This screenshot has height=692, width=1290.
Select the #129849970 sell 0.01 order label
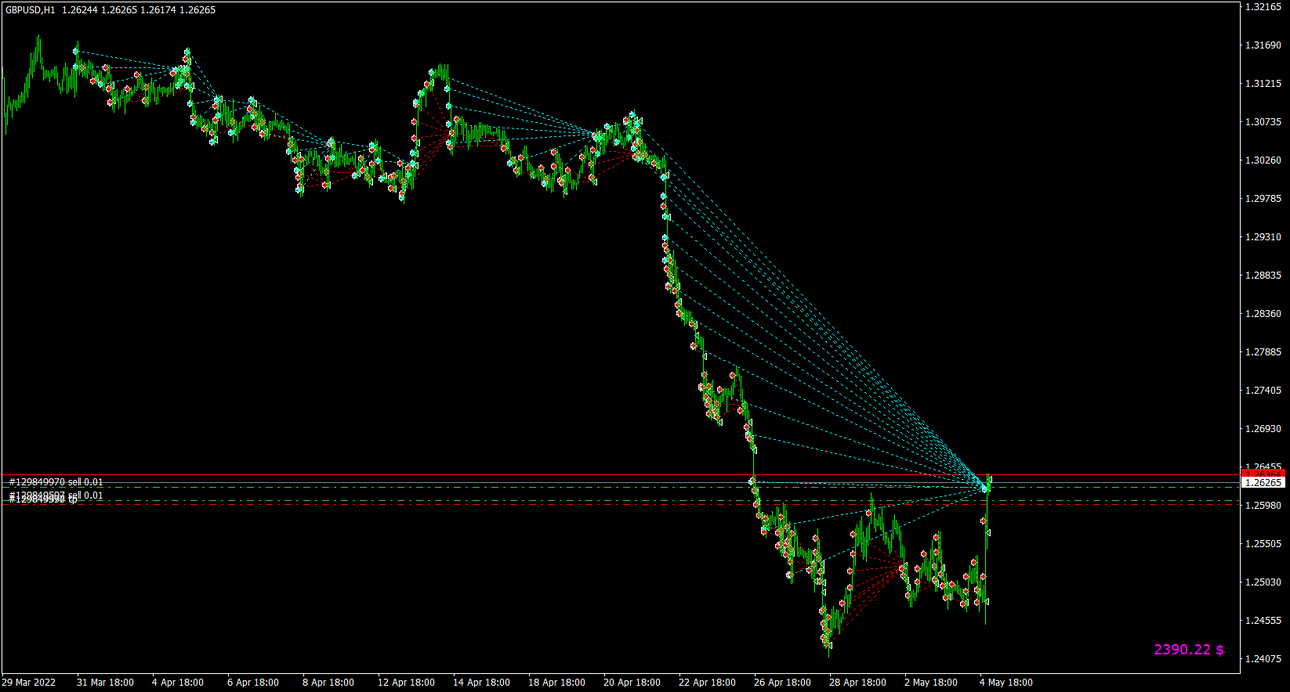coord(56,482)
